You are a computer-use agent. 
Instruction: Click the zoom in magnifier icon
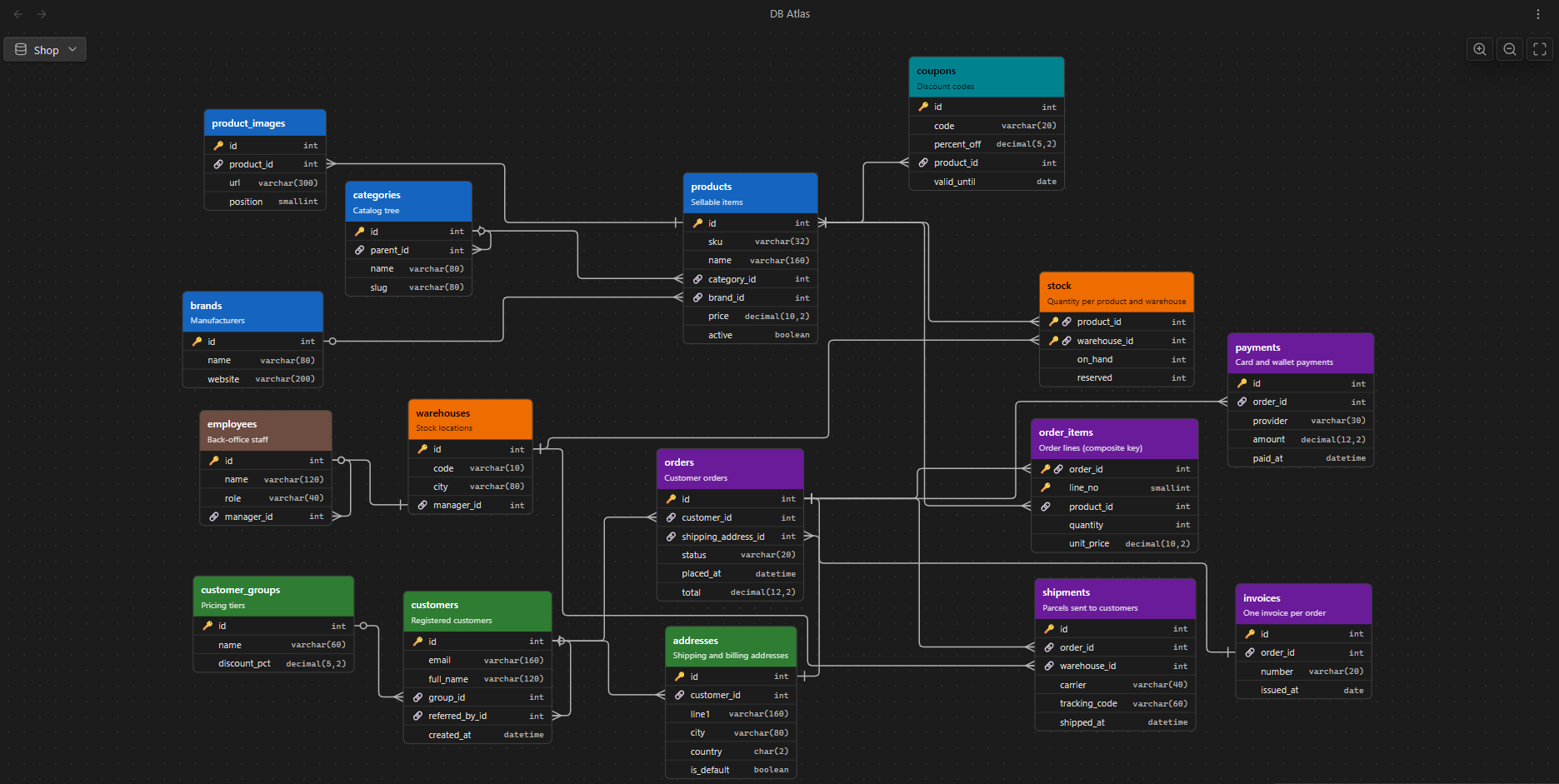pos(1480,49)
